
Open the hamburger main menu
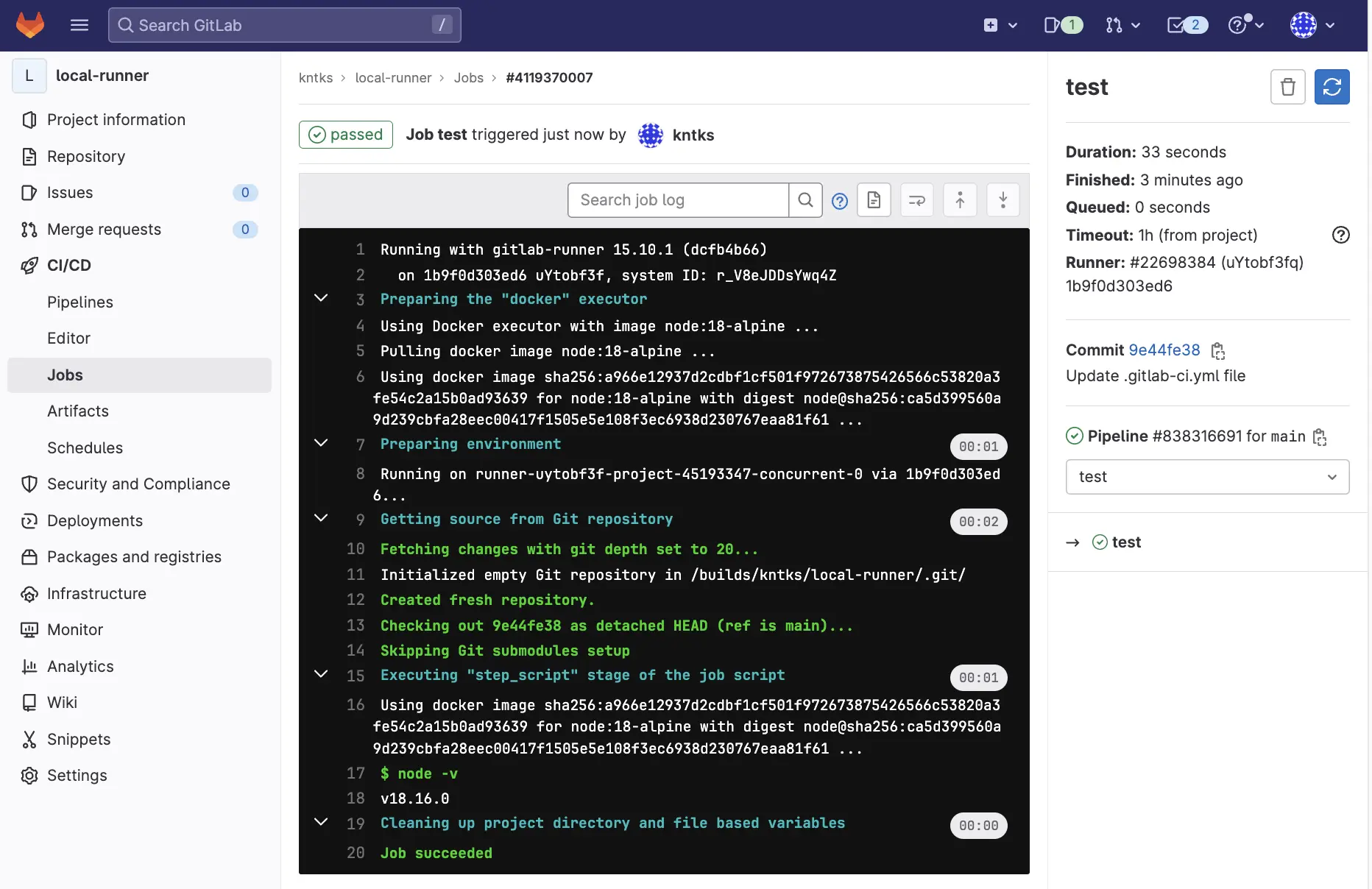[x=79, y=25]
